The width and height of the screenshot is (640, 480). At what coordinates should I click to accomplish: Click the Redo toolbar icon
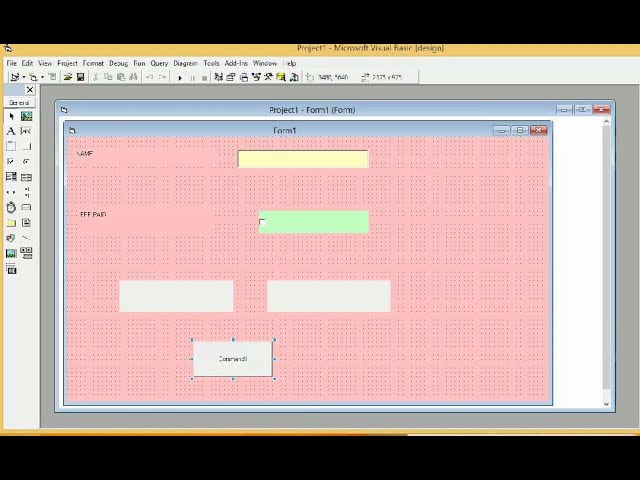(x=162, y=77)
